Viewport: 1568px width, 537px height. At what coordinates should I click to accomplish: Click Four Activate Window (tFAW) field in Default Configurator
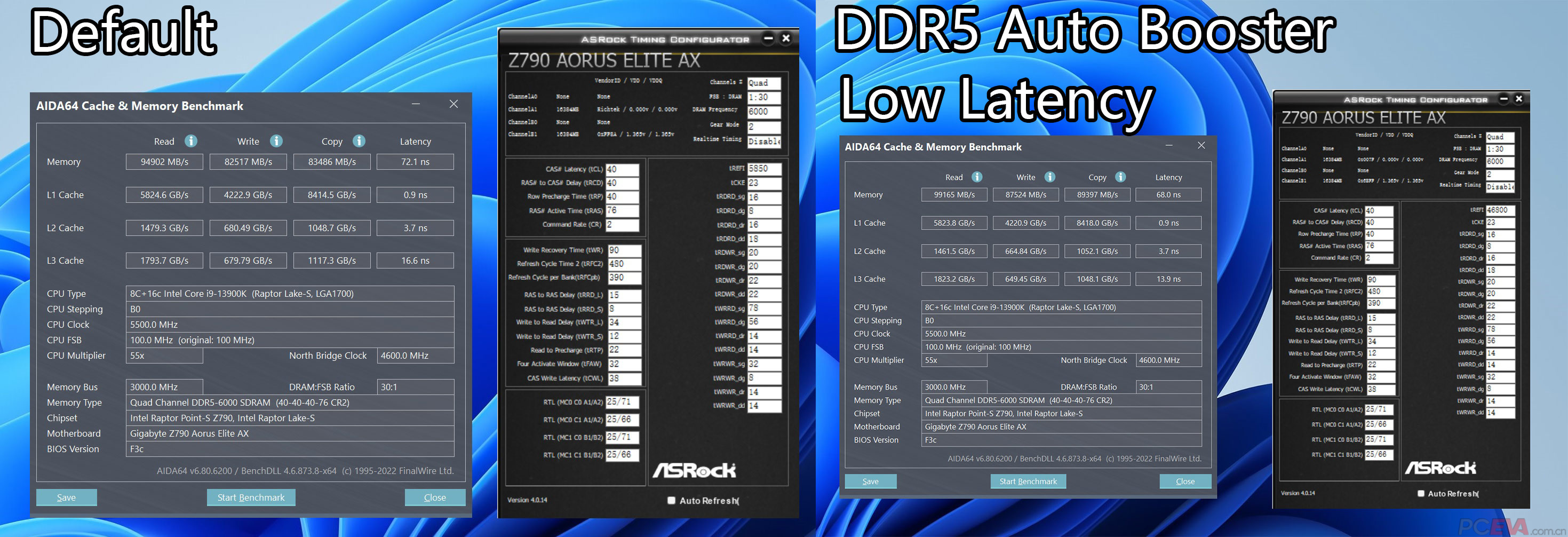point(624,364)
